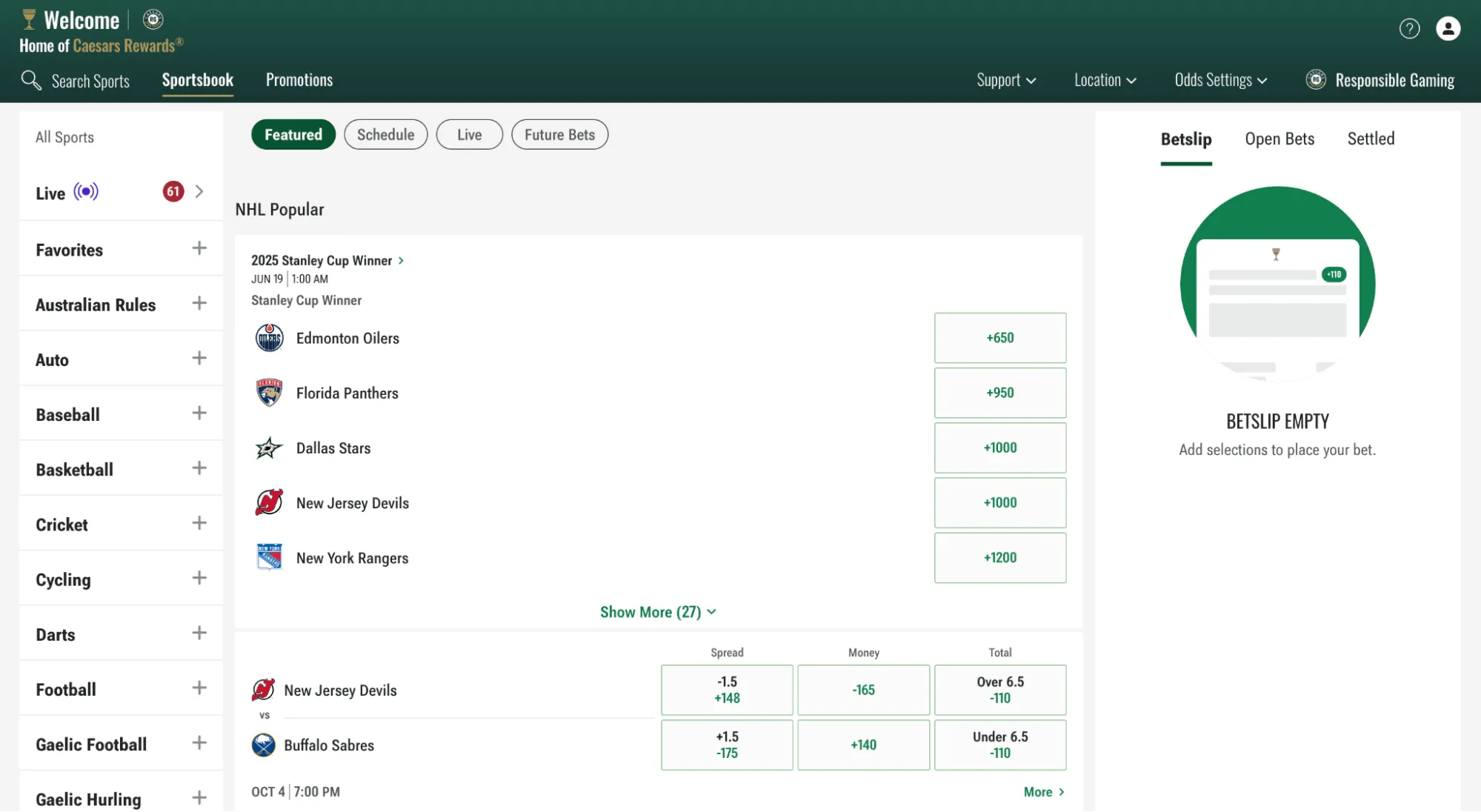1481x812 pixels.
Task: Click the New Jersey Devils logo in Stanley Cup list
Action: [x=269, y=502]
